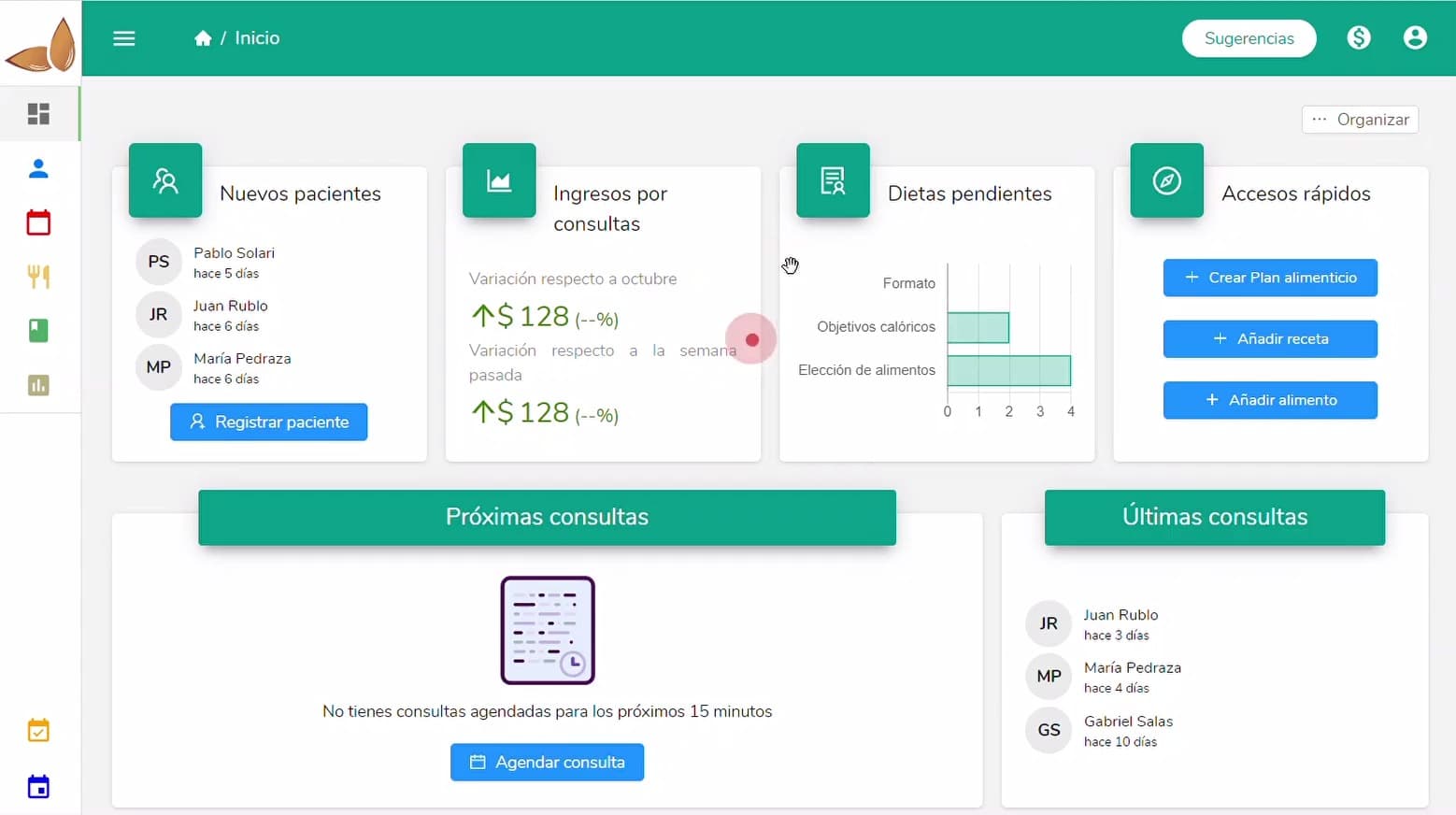Image resolution: width=1456 pixels, height=815 pixels.
Task: Open the bar chart statistics sidebar icon
Action: click(x=38, y=385)
